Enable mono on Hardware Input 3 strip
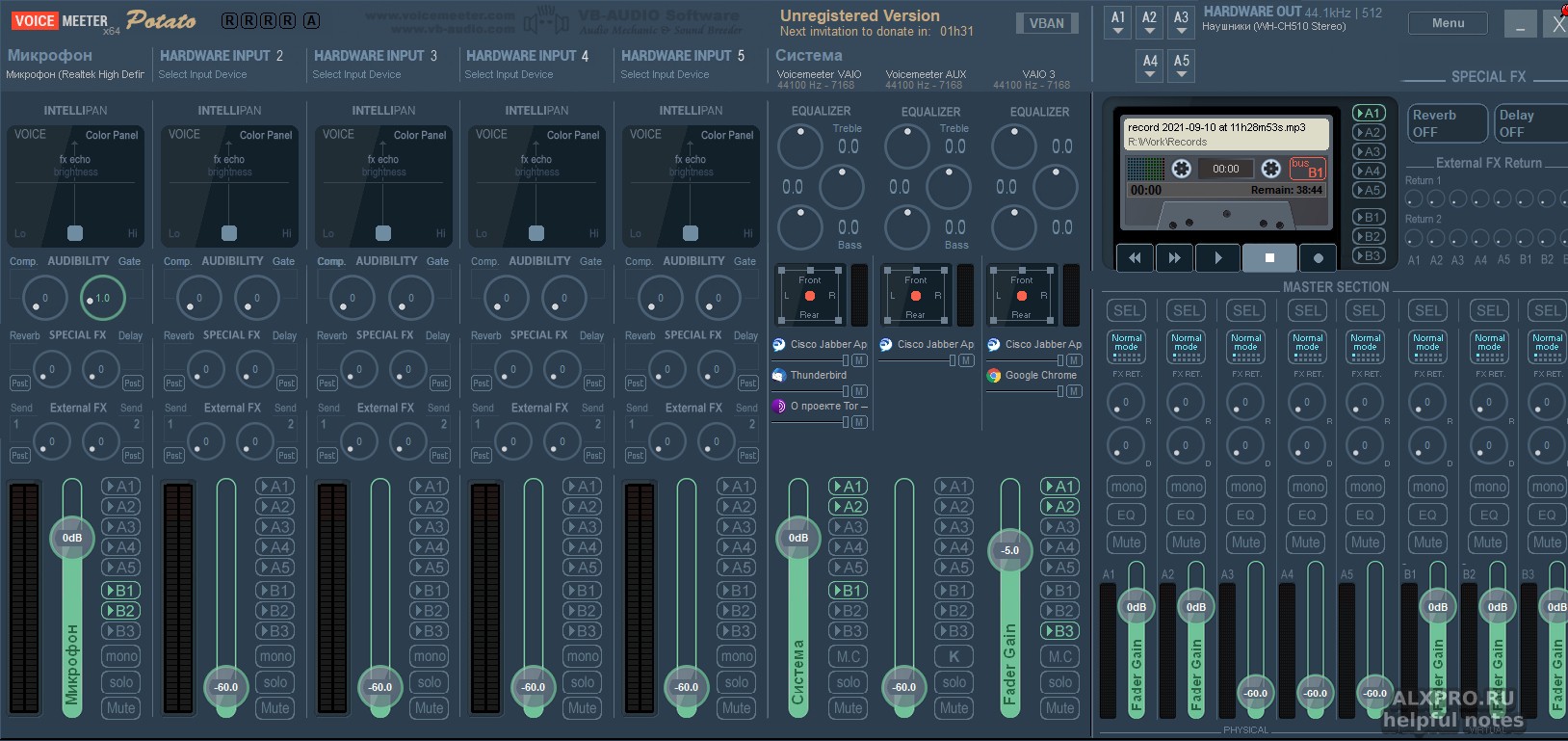Screen dimensions: 1568x741 pyautogui.click(x=430, y=656)
